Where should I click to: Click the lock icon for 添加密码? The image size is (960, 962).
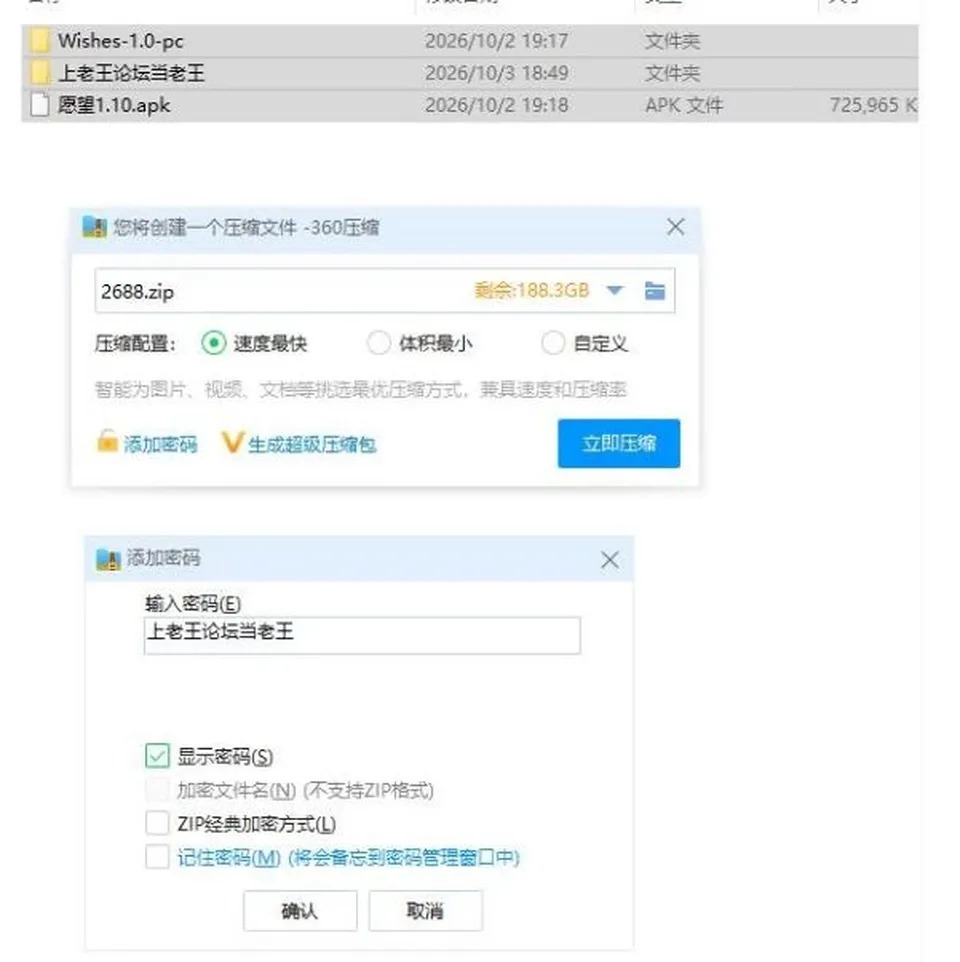point(107,441)
